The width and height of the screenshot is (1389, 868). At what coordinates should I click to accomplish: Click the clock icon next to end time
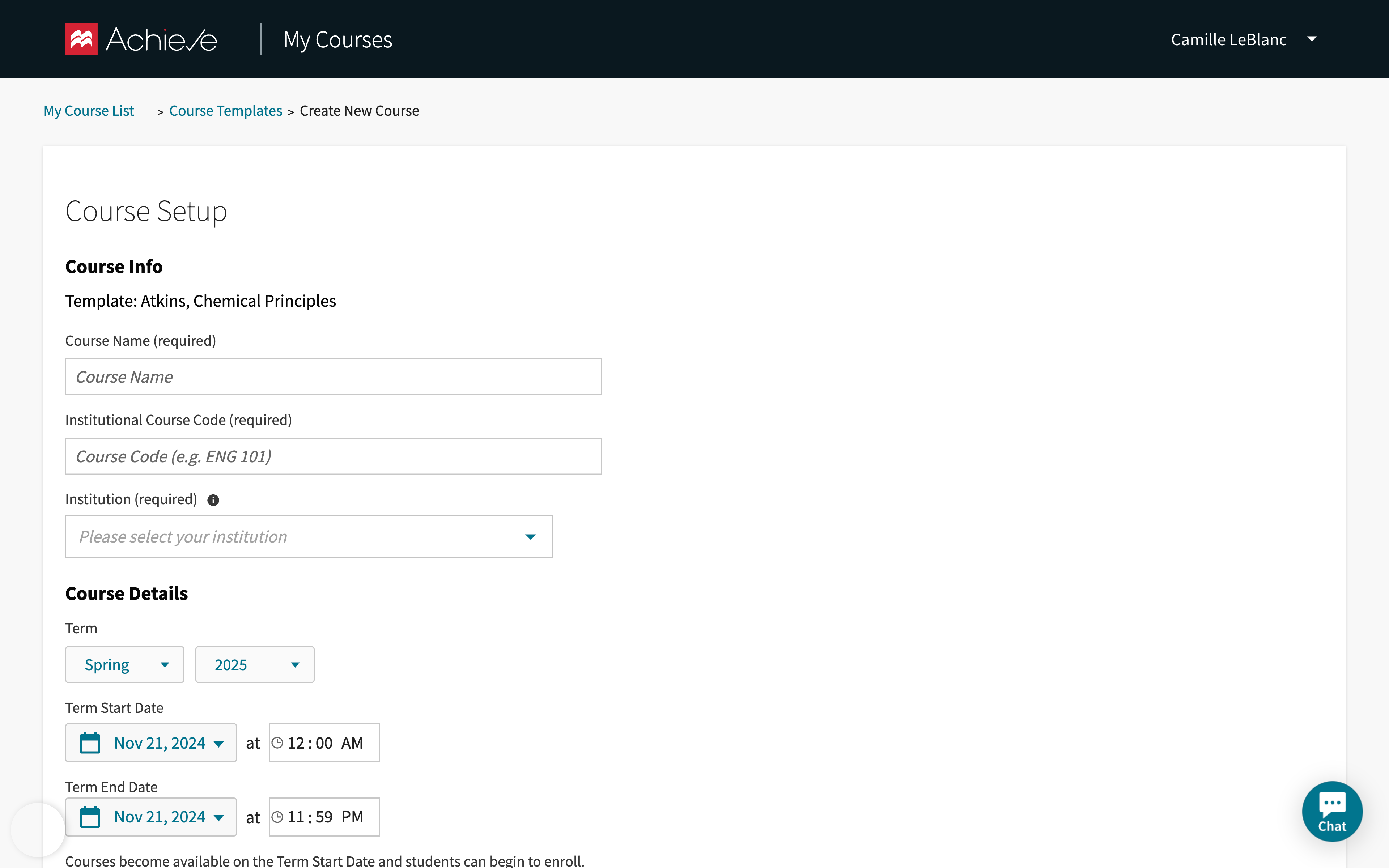coord(279,817)
